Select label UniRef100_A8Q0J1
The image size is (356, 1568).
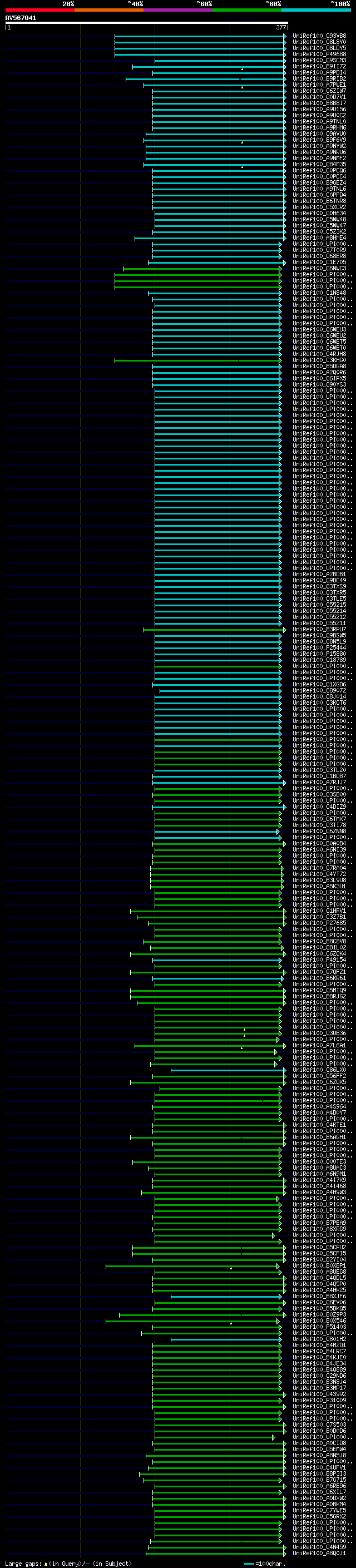pyautogui.click(x=319, y=1553)
